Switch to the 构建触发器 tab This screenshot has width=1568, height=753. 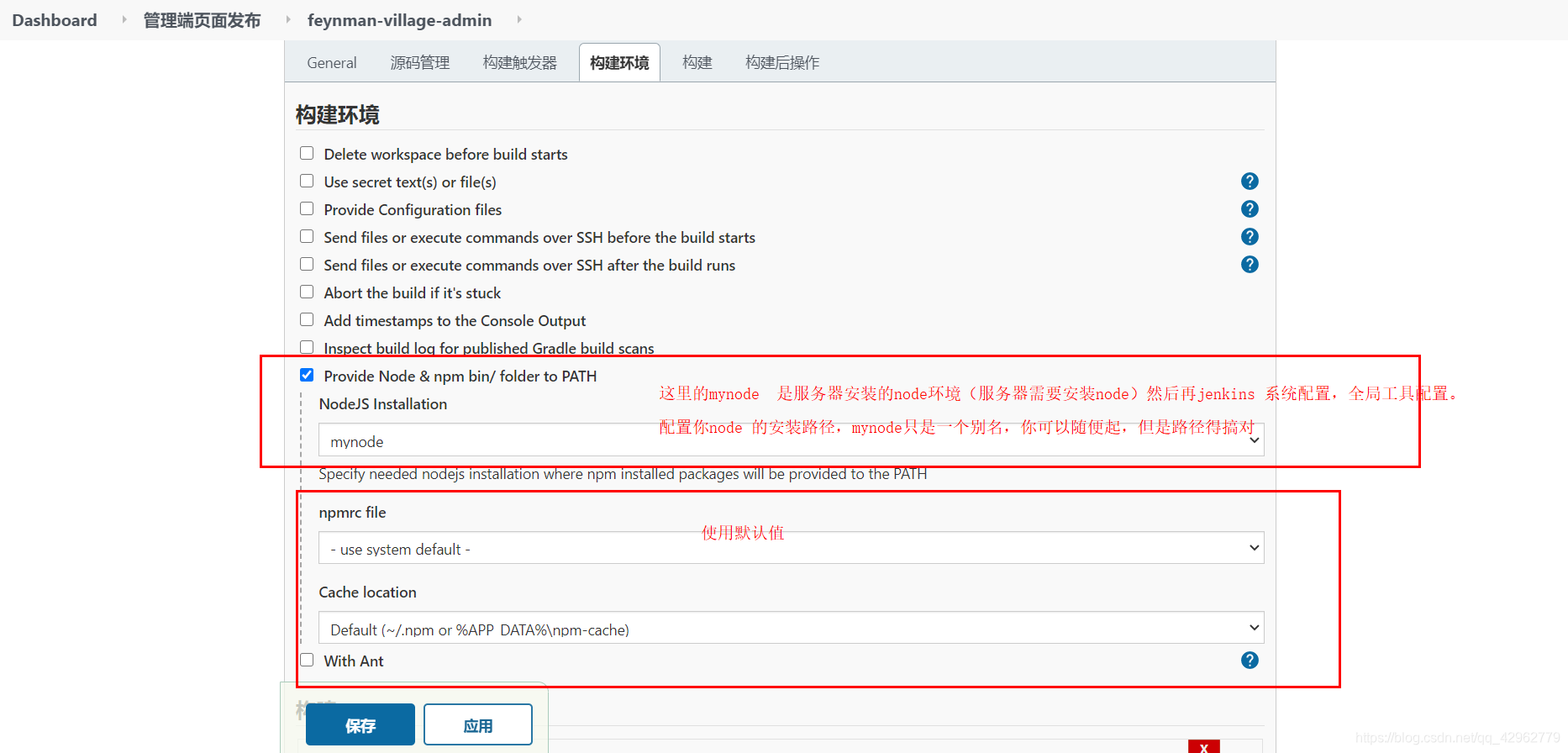pos(520,63)
